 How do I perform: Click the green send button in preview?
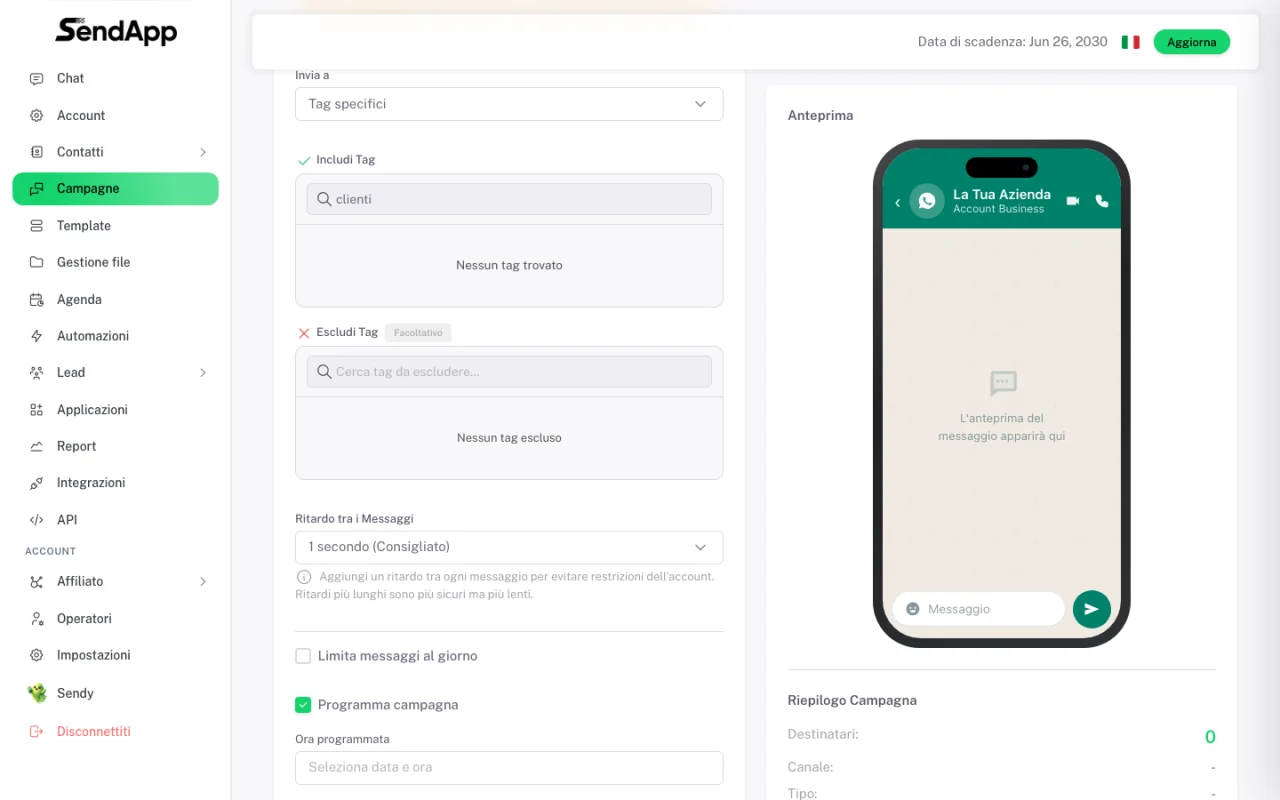[1092, 609]
